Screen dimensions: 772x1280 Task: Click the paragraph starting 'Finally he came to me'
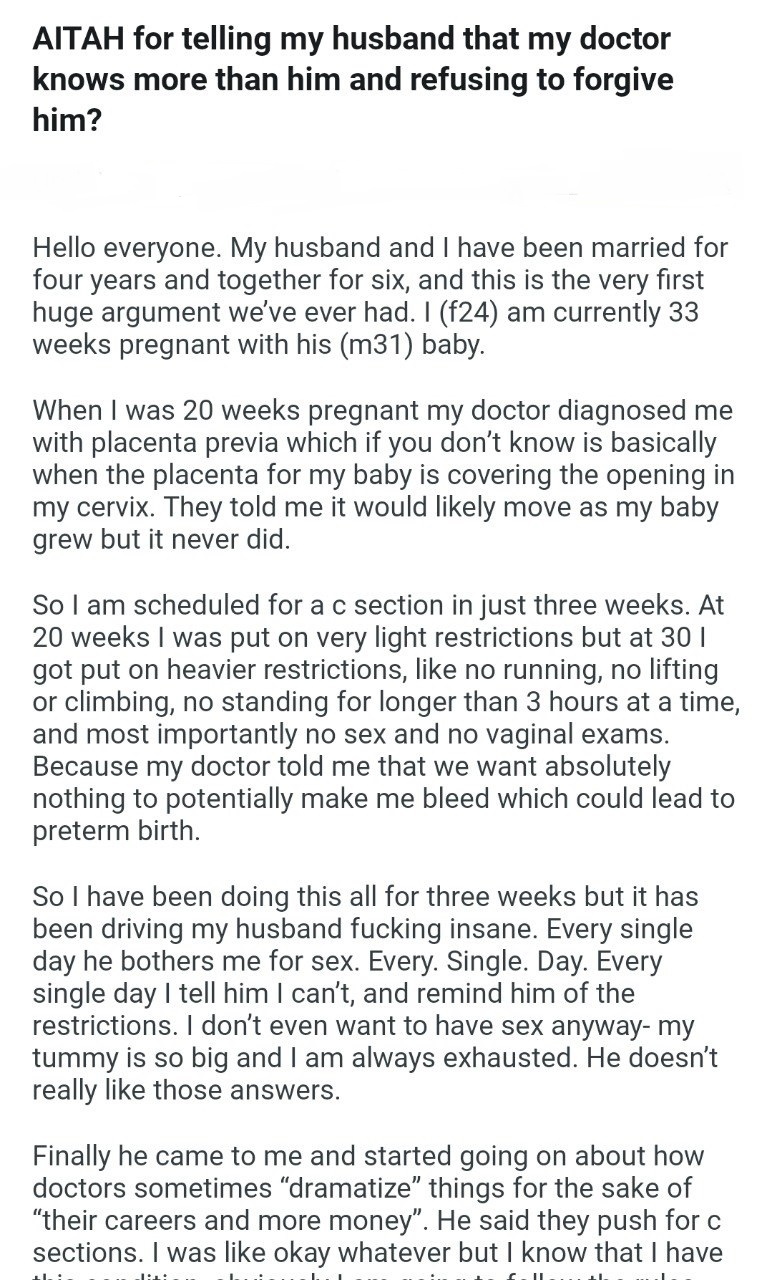[377, 1210]
